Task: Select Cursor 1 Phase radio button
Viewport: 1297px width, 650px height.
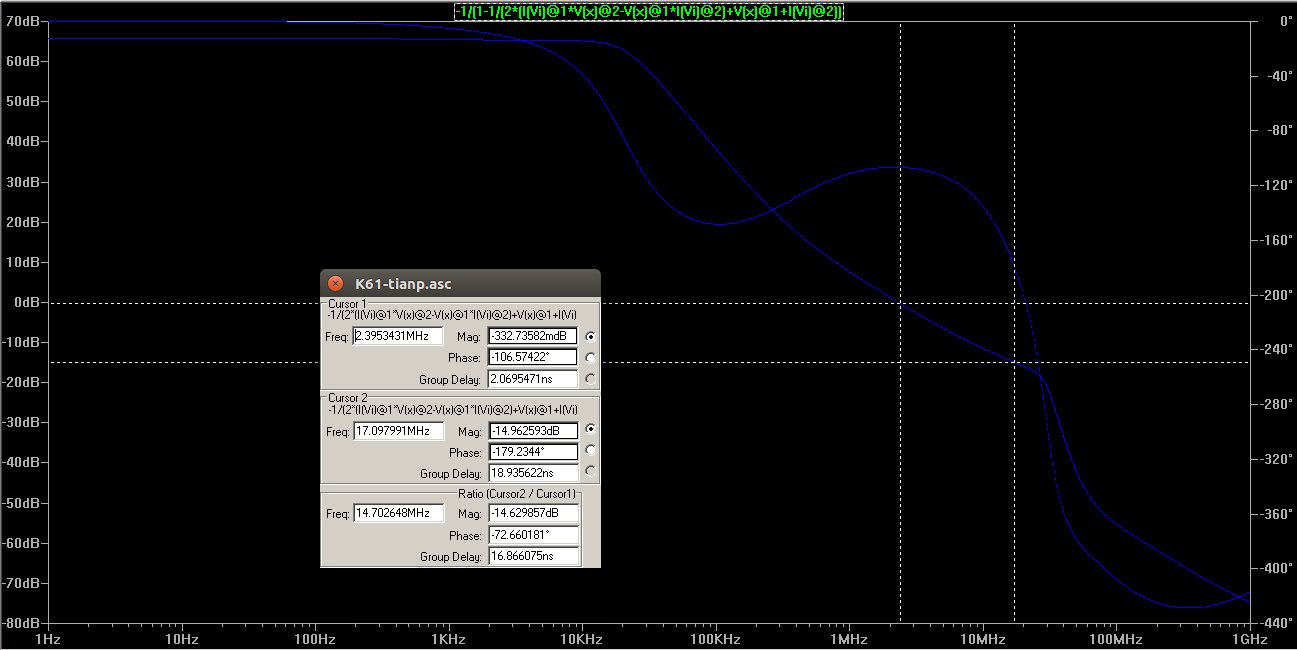Action: (591, 358)
